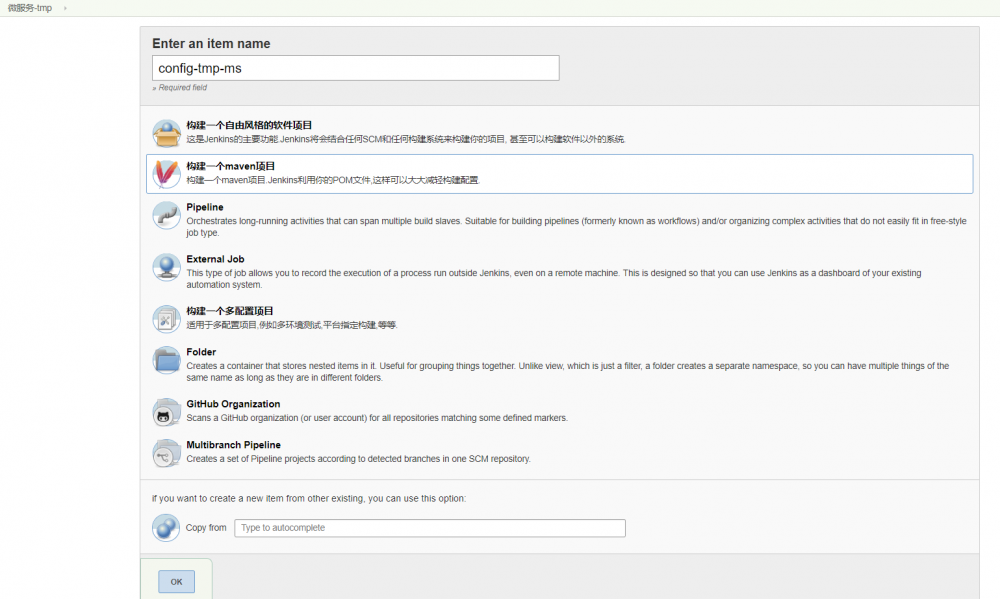Select the Pipeline project type

click(x=206, y=207)
